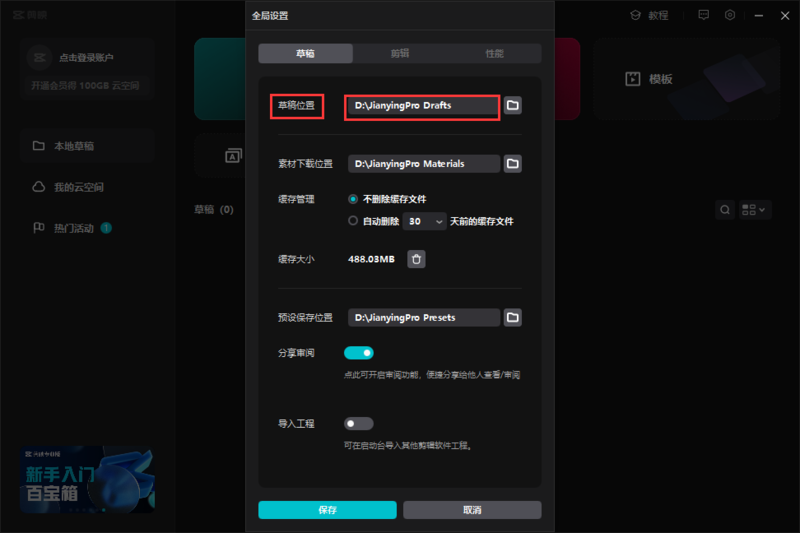Click the 取消 button
This screenshot has width=800, height=533.
(x=472, y=510)
